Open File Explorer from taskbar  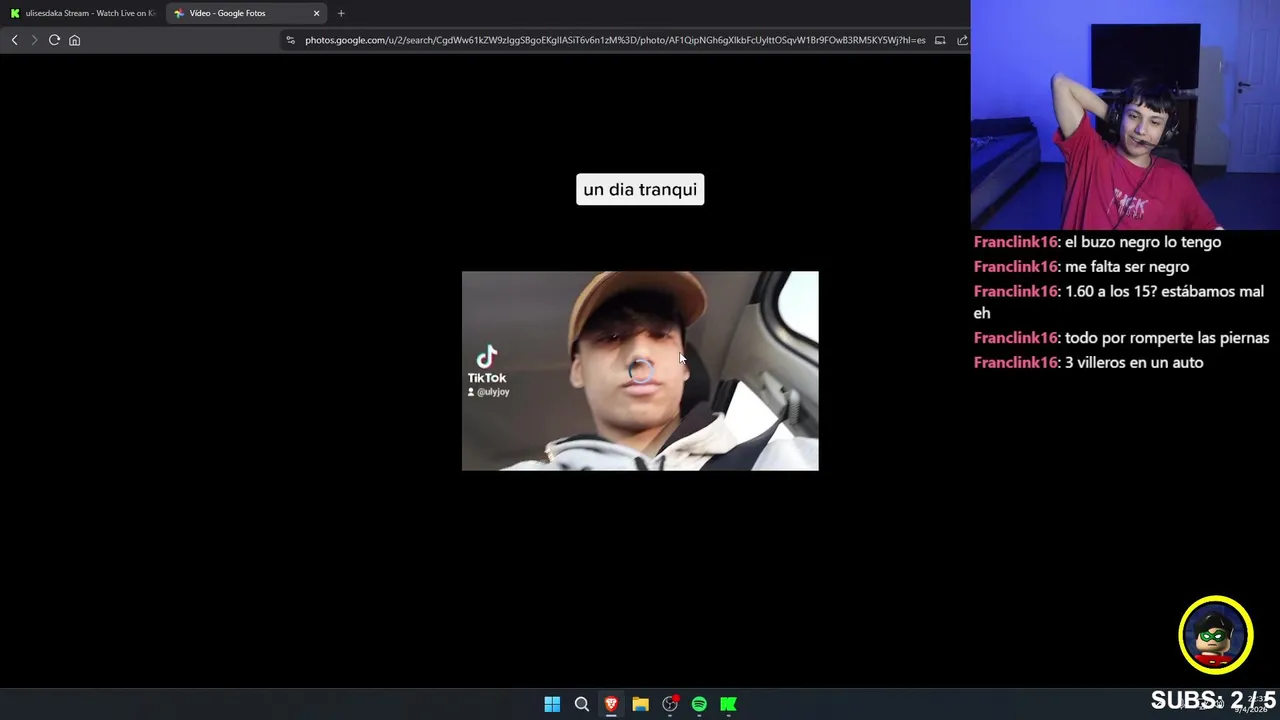pos(640,704)
